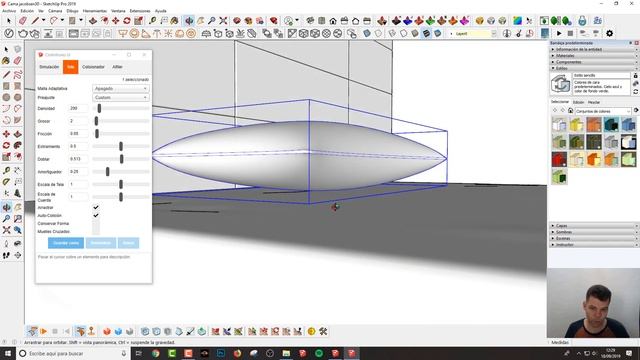
Task: Select the Circle tool in left toolbar
Action: [x=6, y=97]
